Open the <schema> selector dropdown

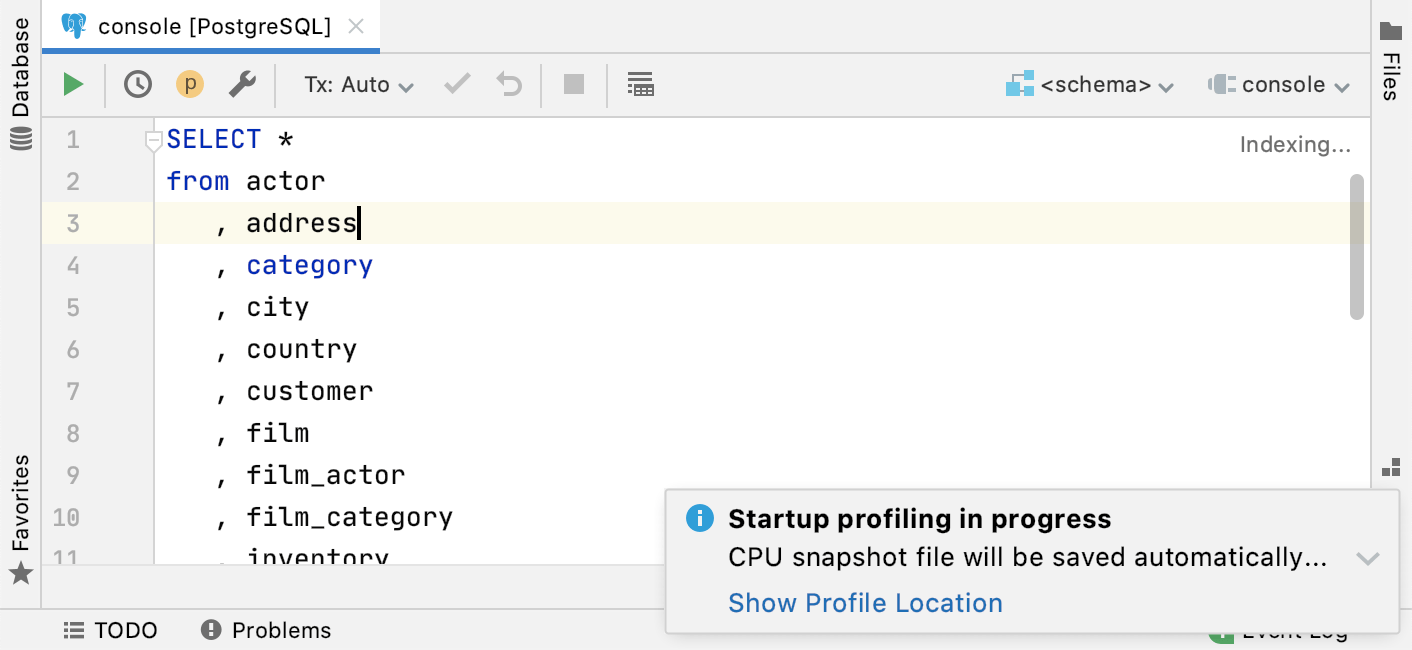[x=1092, y=84]
